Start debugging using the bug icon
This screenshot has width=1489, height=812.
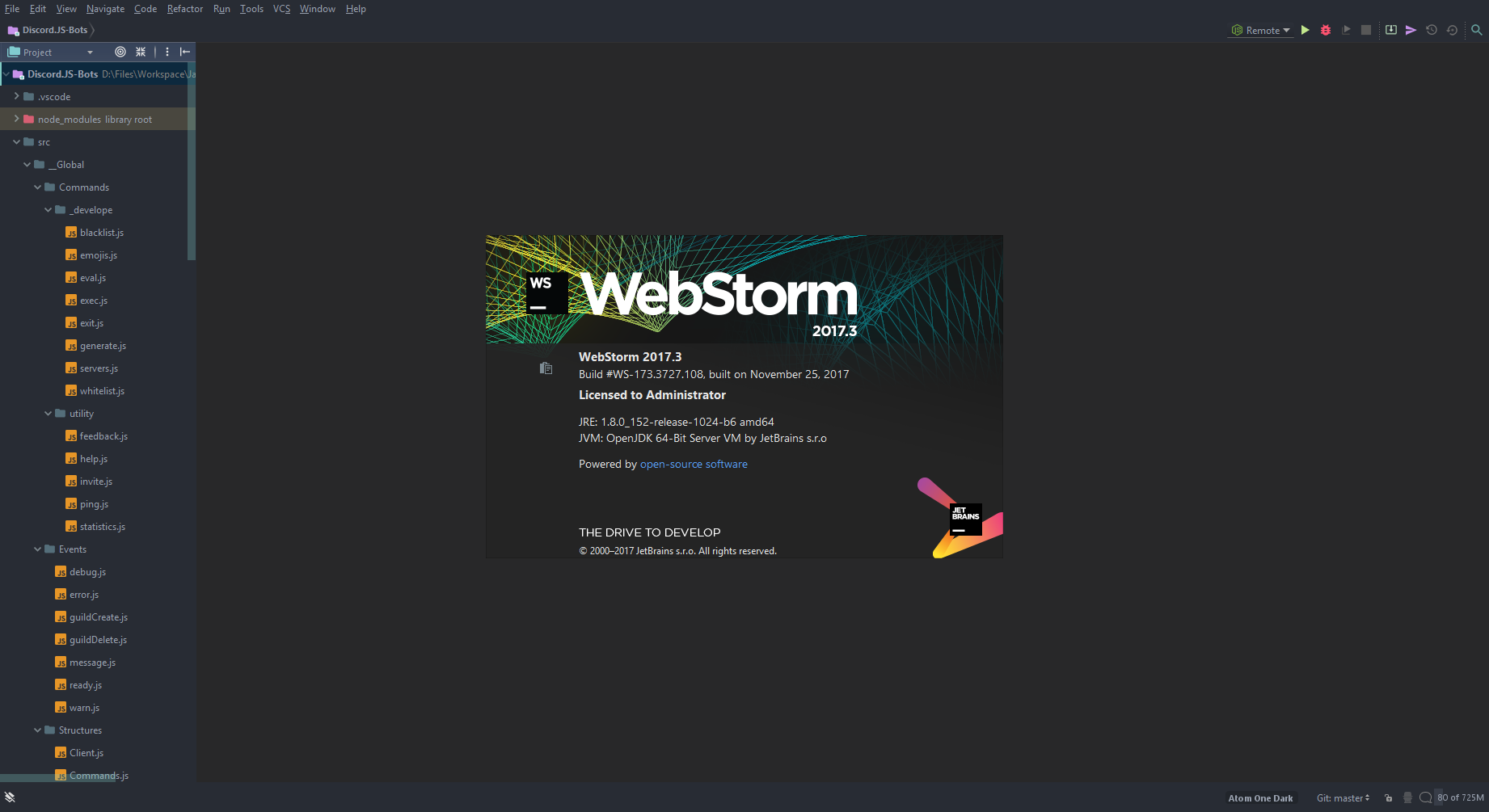[1326, 30]
